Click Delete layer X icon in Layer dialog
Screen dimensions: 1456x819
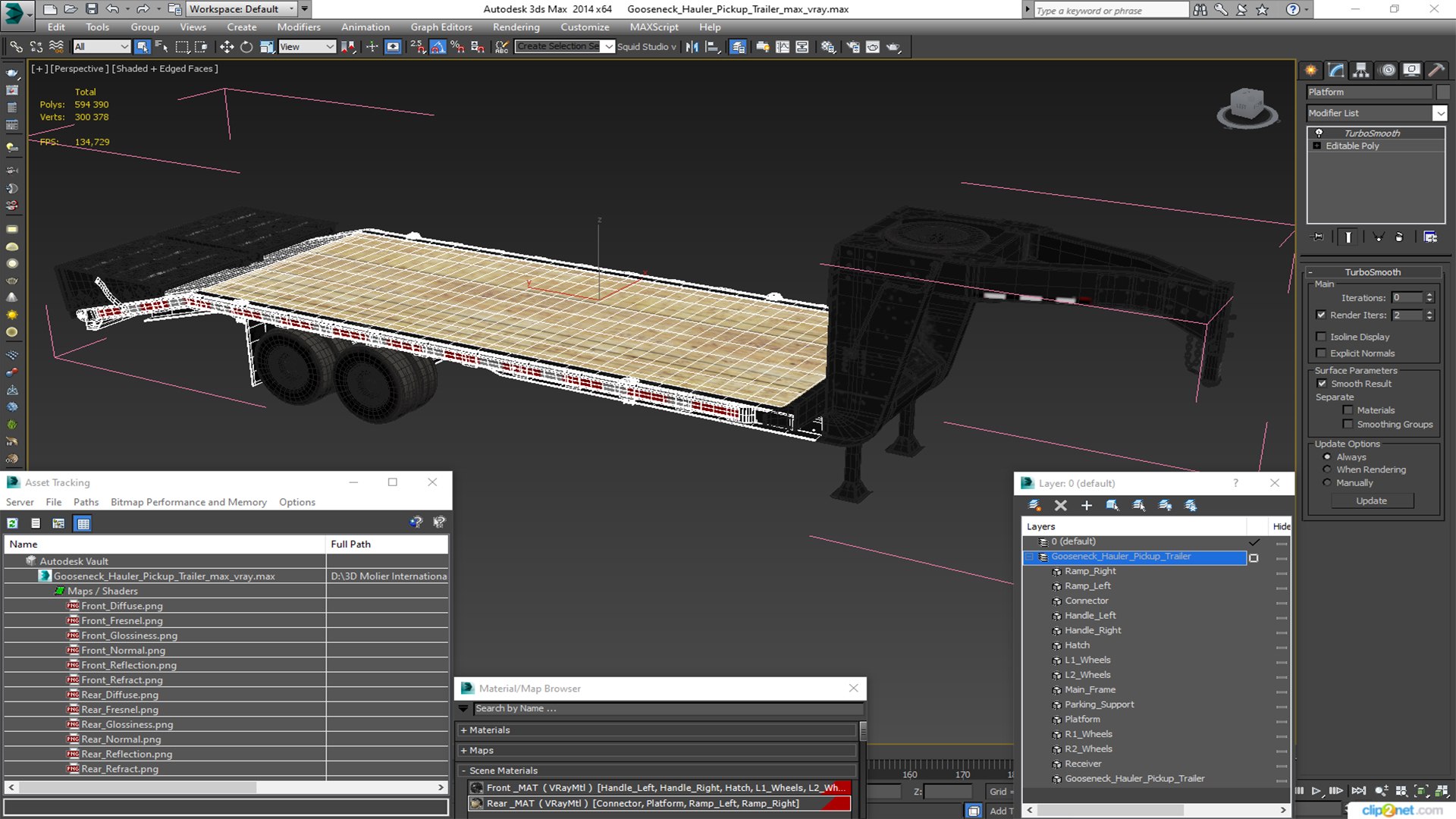click(1061, 505)
